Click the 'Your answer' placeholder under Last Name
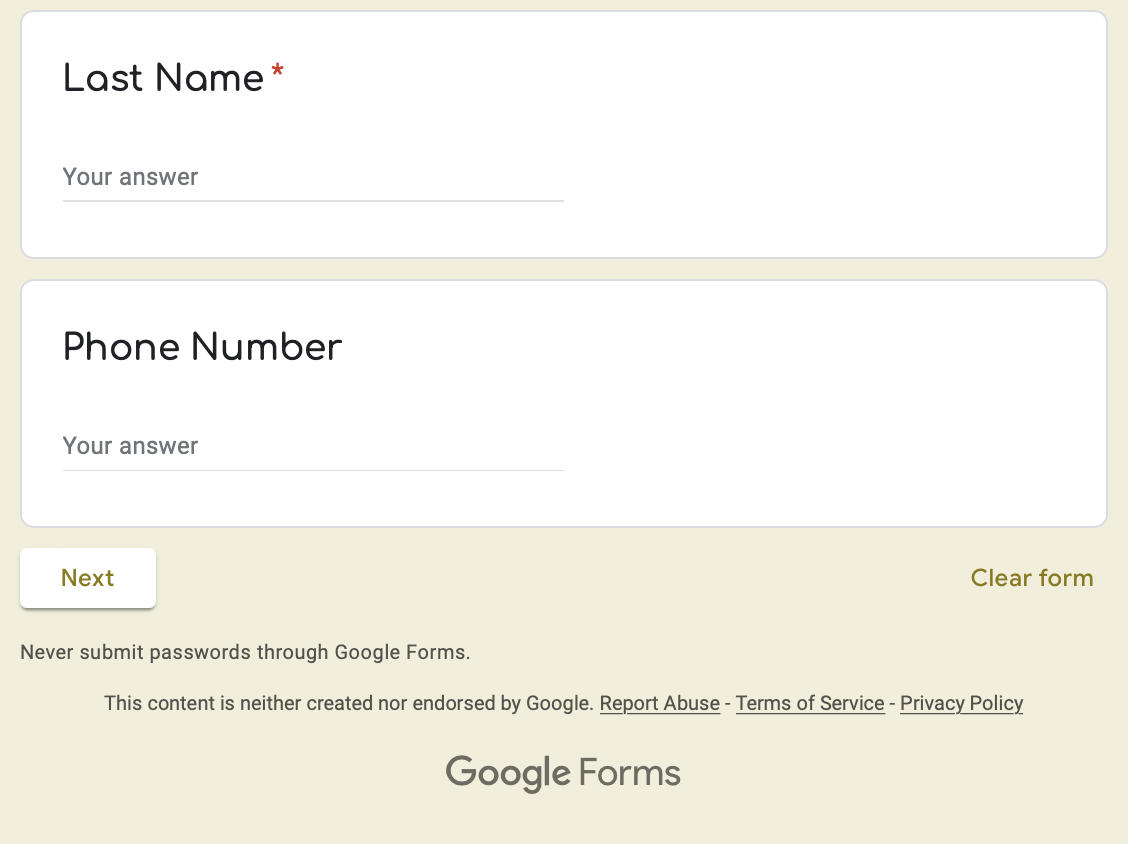 (x=130, y=177)
